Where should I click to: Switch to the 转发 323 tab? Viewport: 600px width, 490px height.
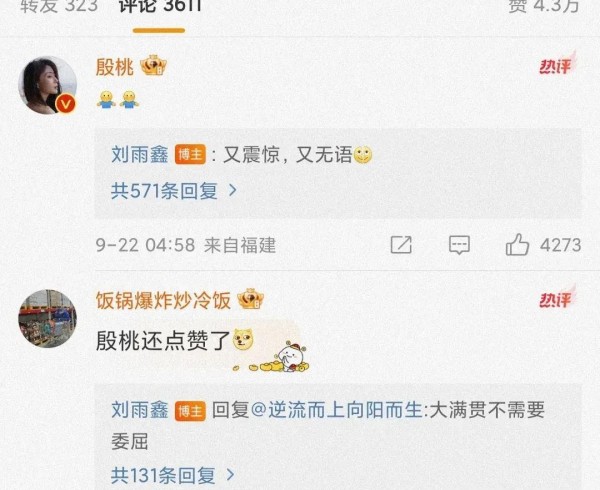pyautogui.click(x=59, y=5)
